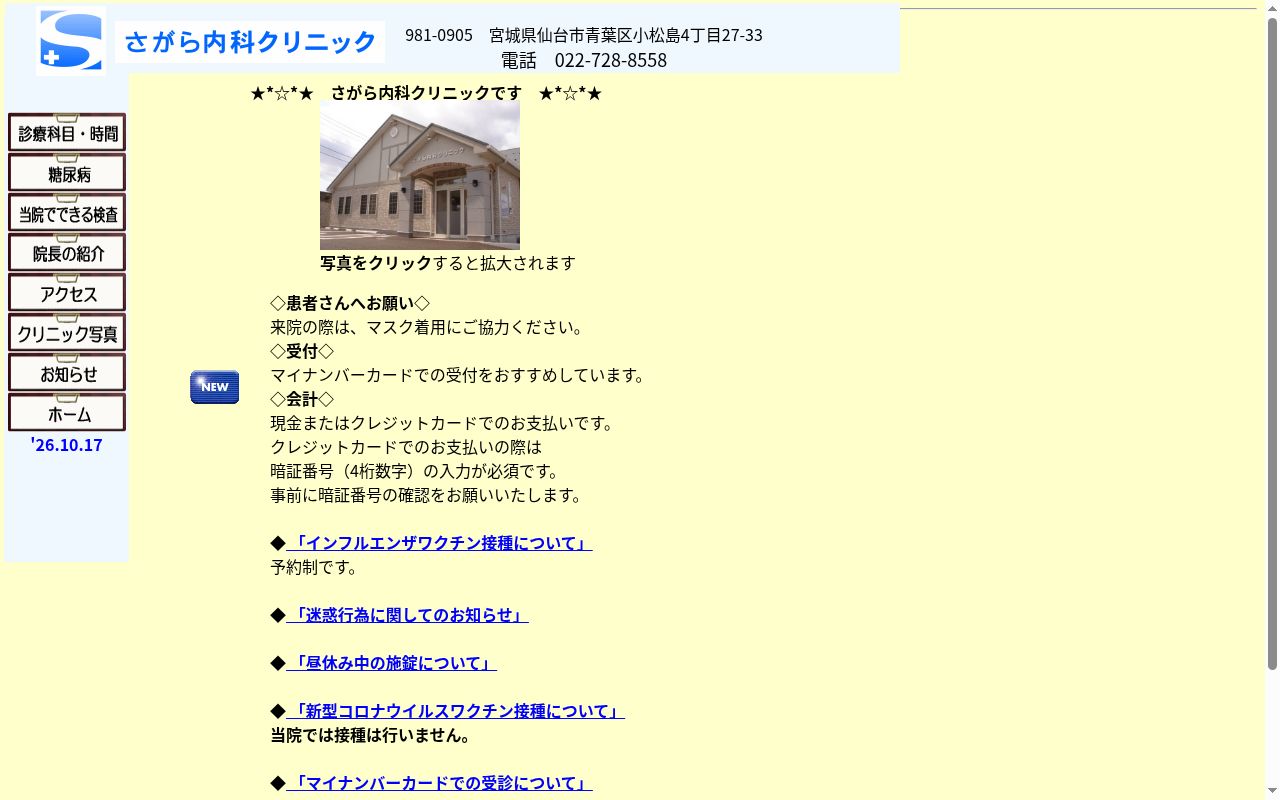Click the blue S clinic logo
The image size is (1280, 800).
pos(70,41)
